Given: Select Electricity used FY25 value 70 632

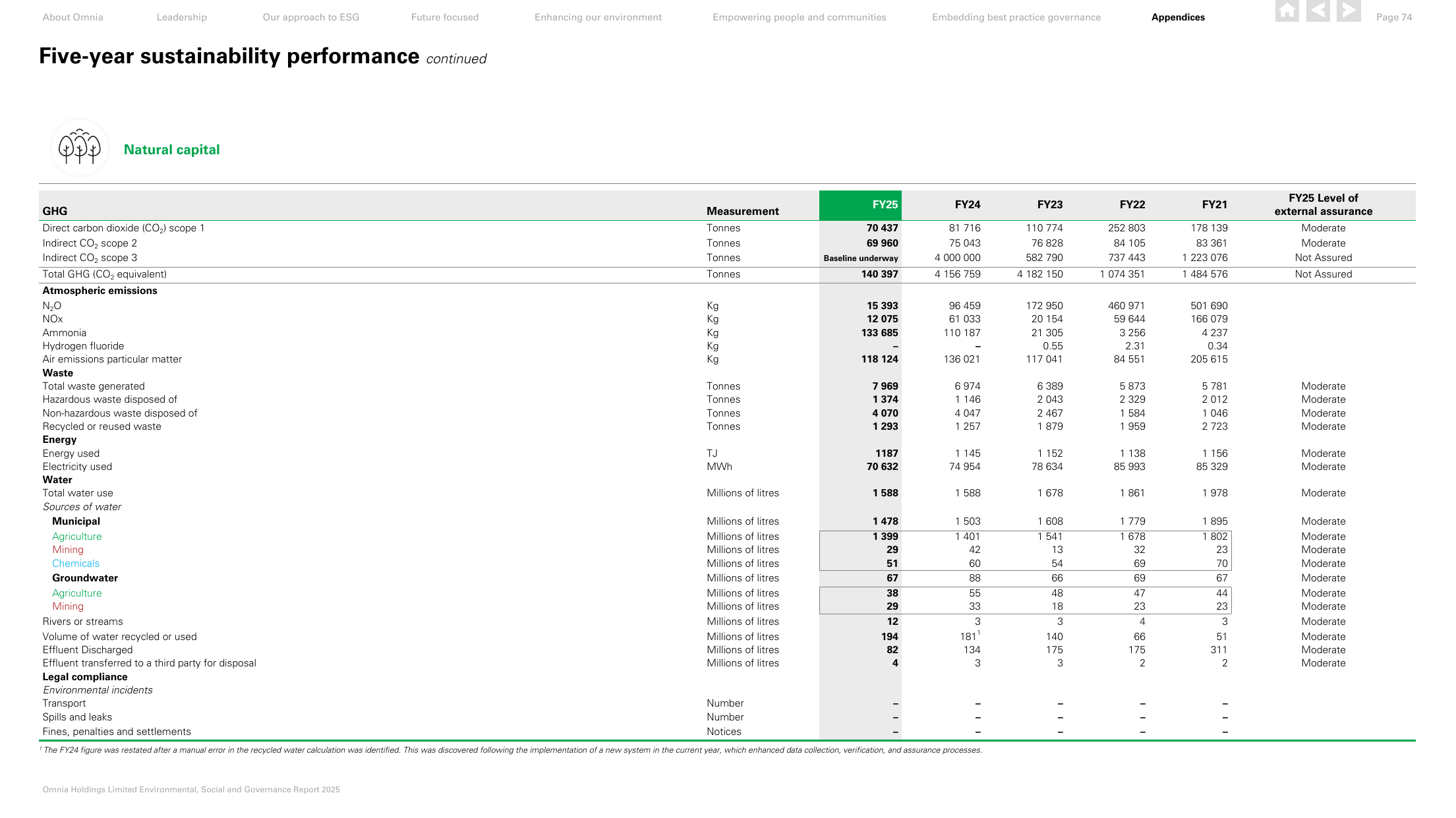Looking at the screenshot, I should pos(883,467).
